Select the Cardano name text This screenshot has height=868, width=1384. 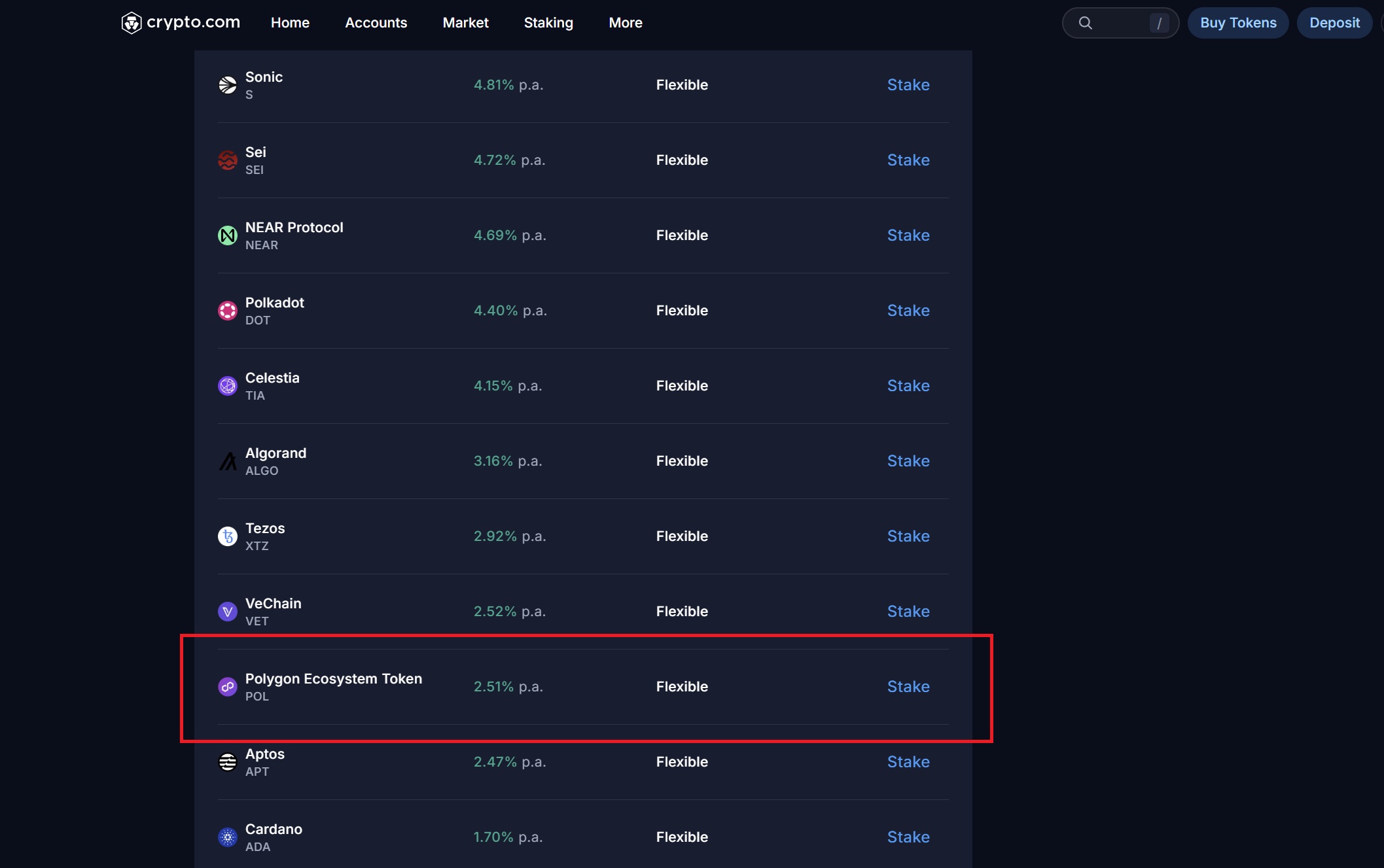pyautogui.click(x=274, y=829)
